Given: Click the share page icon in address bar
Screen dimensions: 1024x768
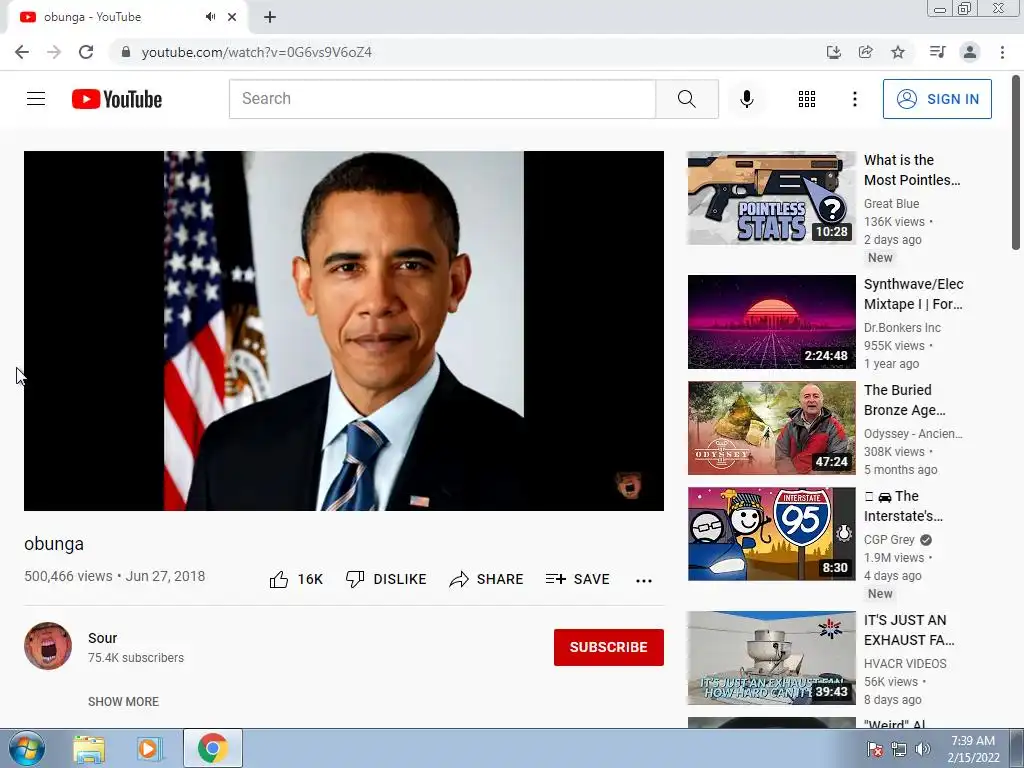Looking at the screenshot, I should click(x=865, y=52).
